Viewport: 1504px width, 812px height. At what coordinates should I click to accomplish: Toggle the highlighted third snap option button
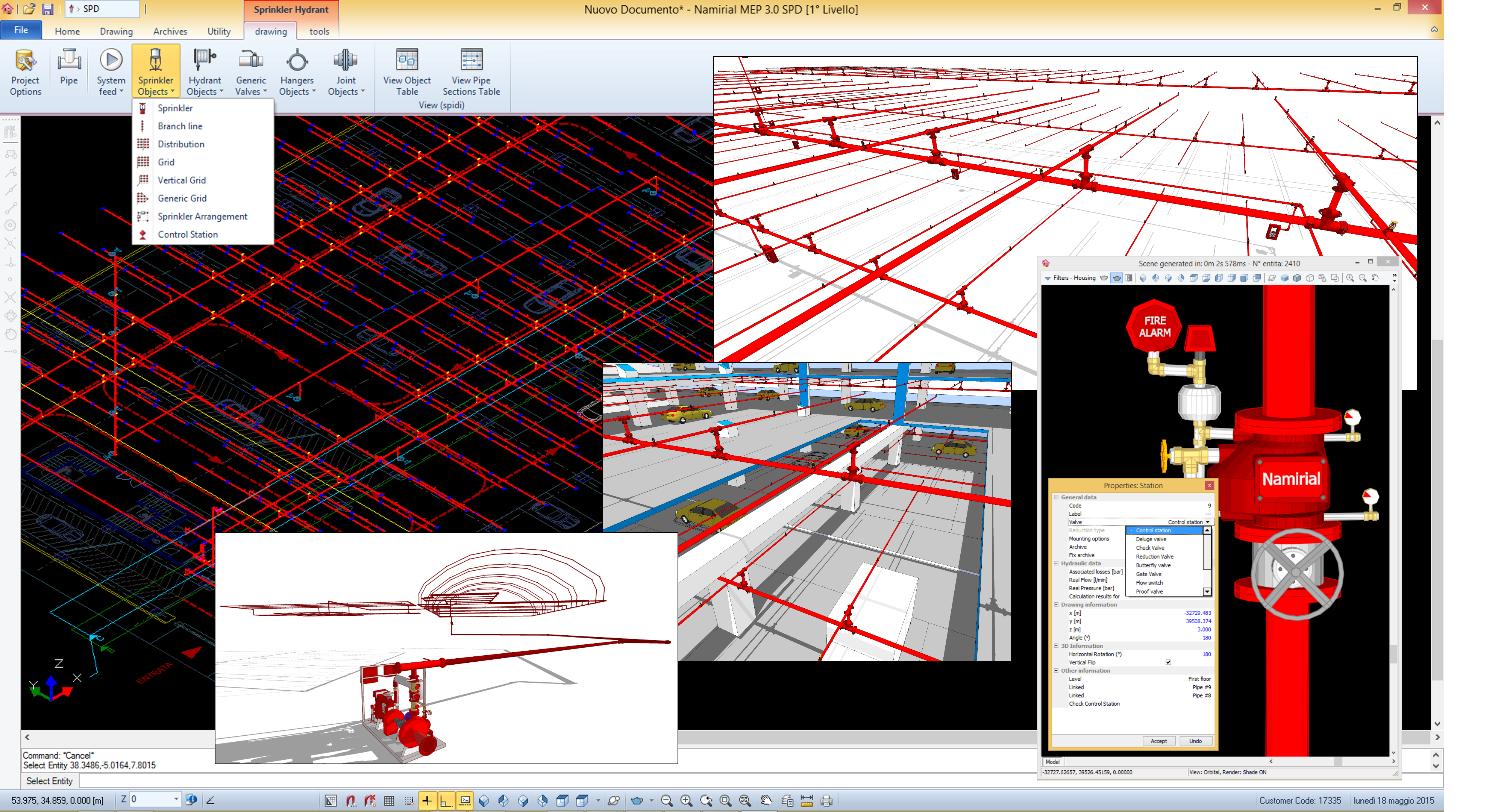[x=465, y=801]
